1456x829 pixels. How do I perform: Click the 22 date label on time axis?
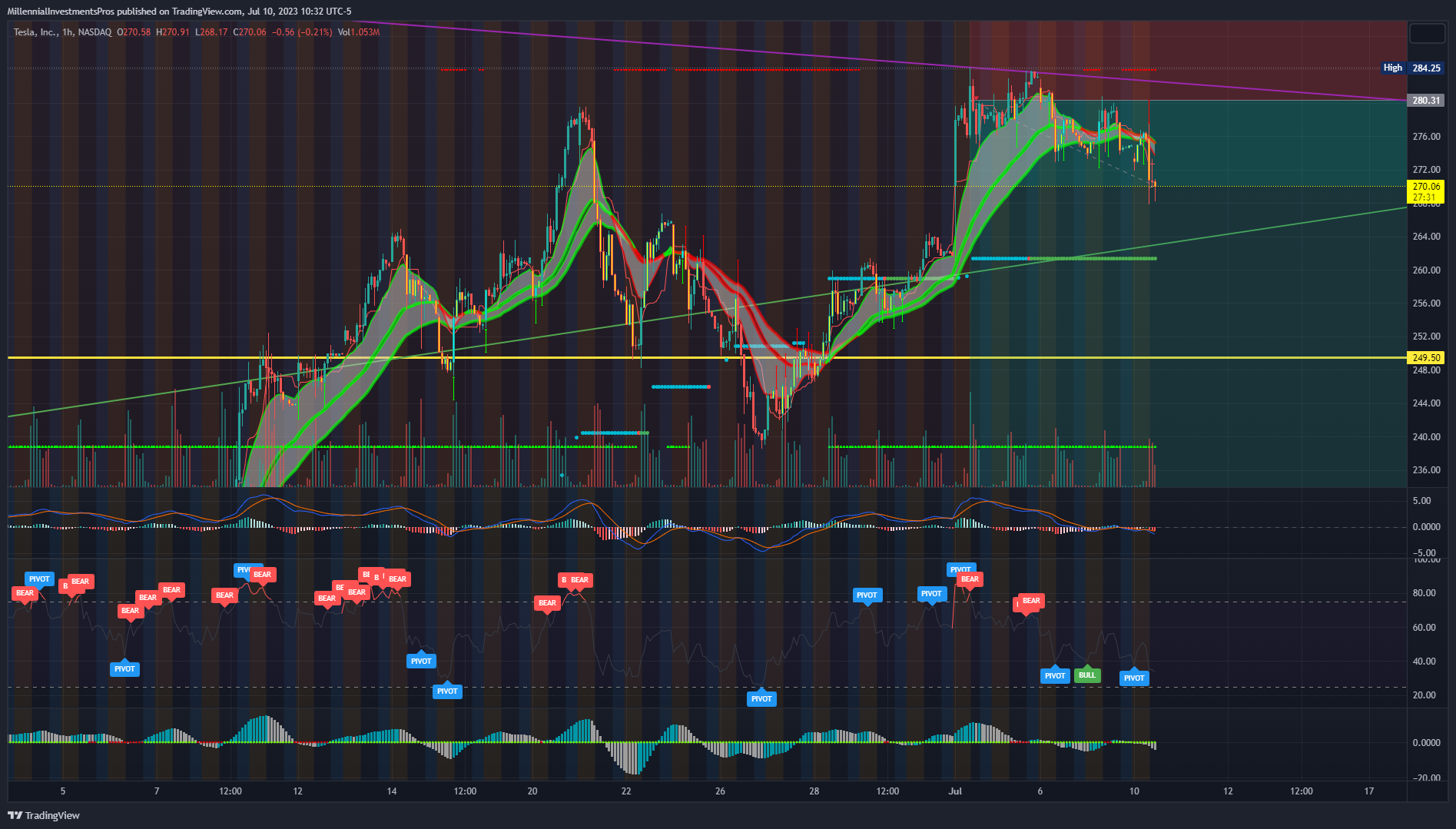click(626, 791)
